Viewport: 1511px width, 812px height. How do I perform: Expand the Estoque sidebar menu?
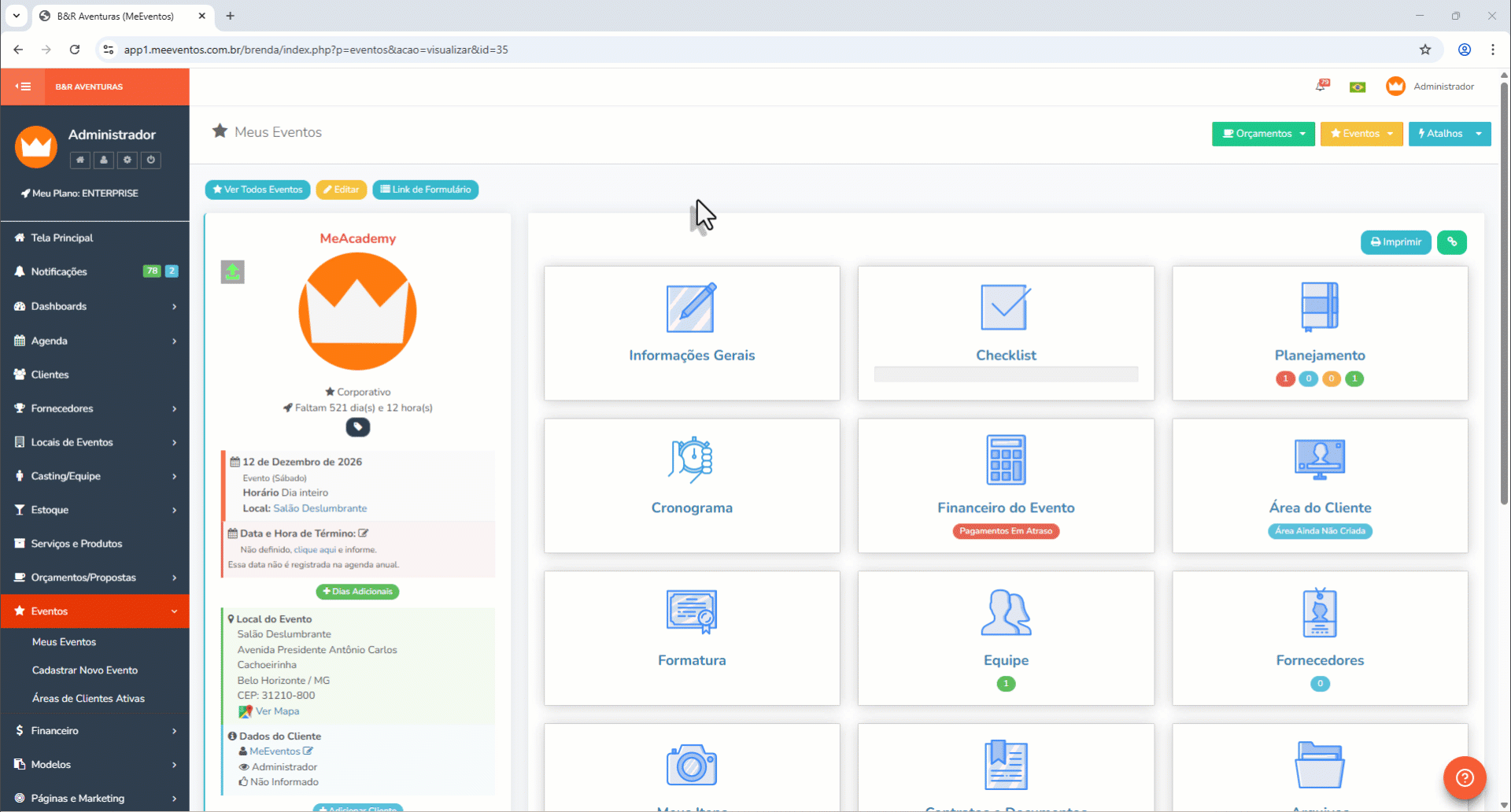click(94, 510)
